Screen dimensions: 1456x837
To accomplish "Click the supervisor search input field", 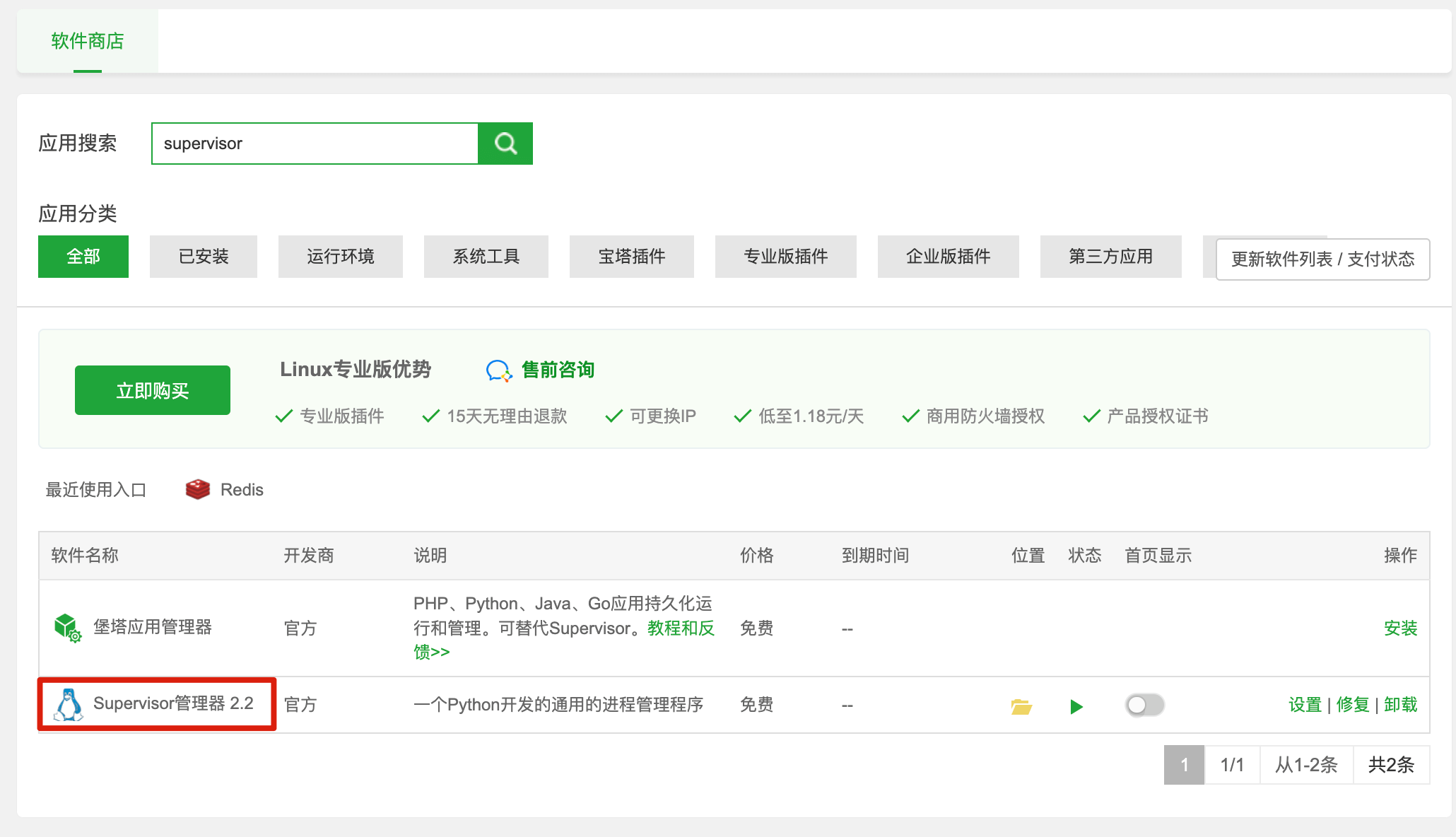I will [x=315, y=144].
